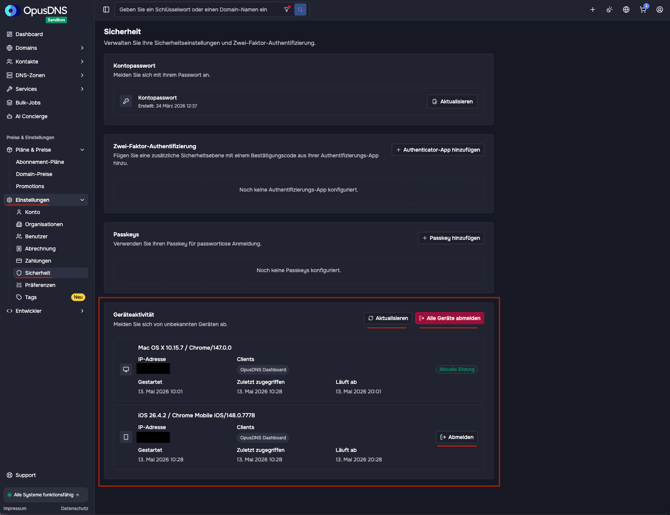This screenshot has width=670, height=515.
Task: Click the Aktuelle Sitzung badge
Action: point(457,369)
